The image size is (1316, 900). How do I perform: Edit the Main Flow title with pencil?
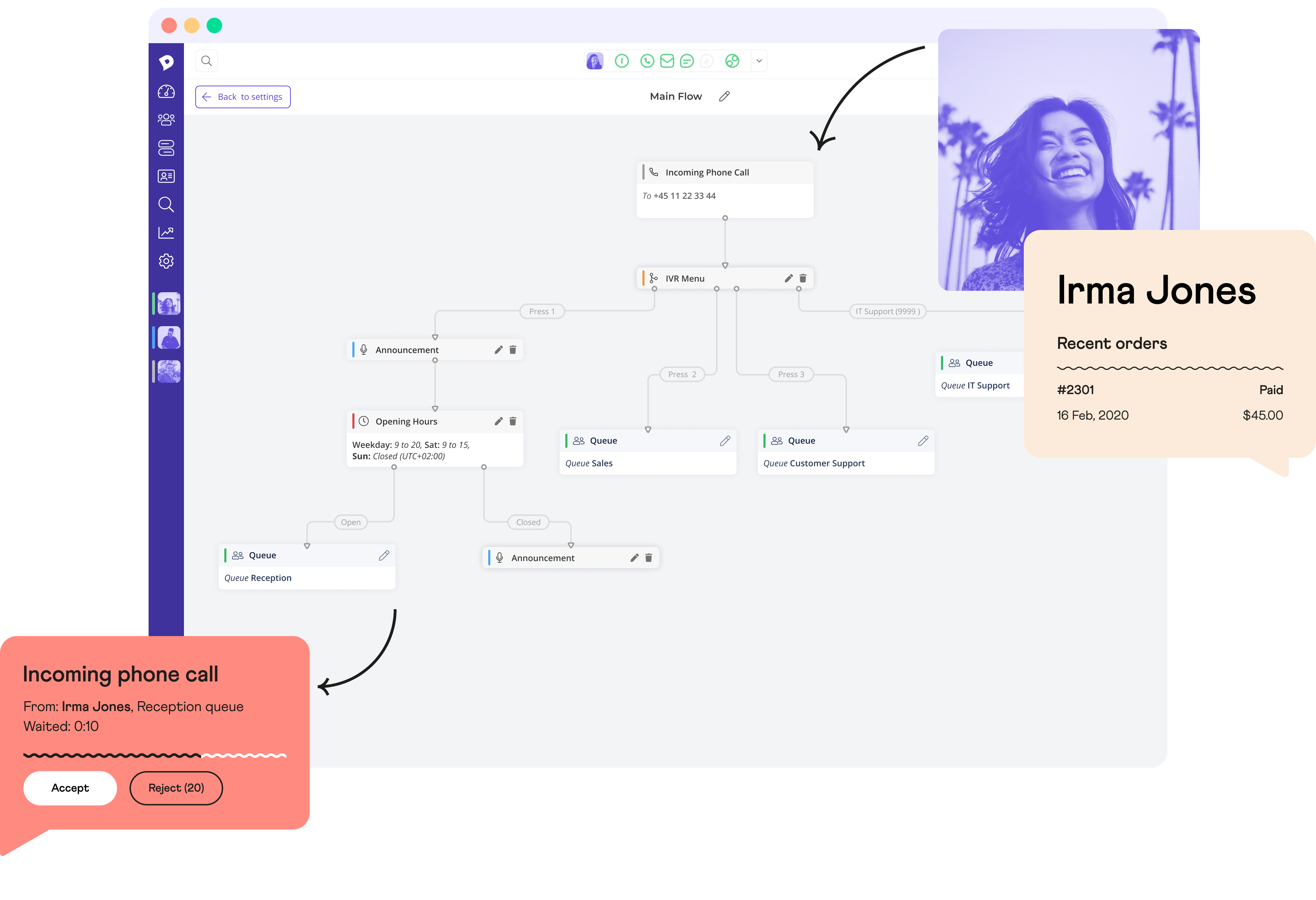point(724,96)
